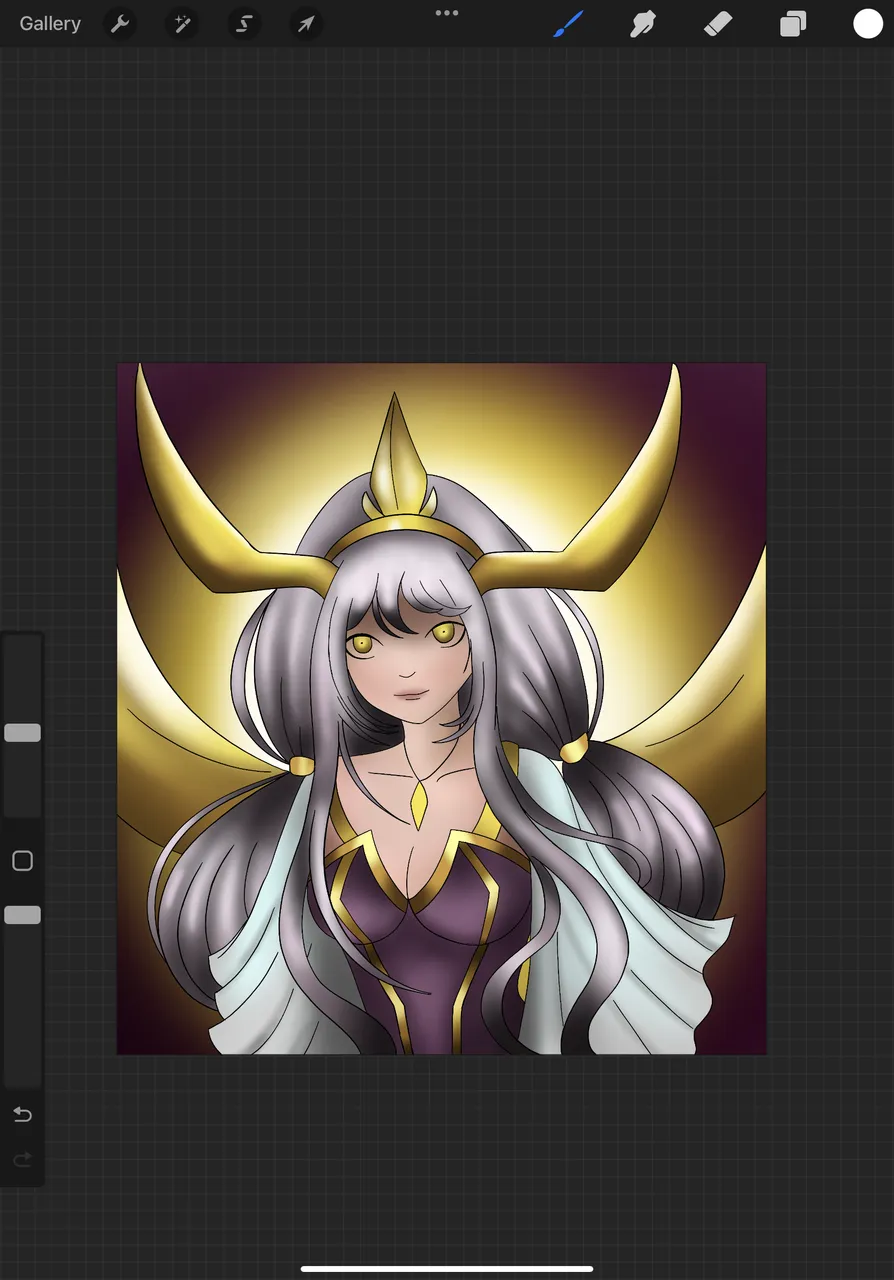
Task: Activate the Selection tool
Action: click(x=244, y=24)
